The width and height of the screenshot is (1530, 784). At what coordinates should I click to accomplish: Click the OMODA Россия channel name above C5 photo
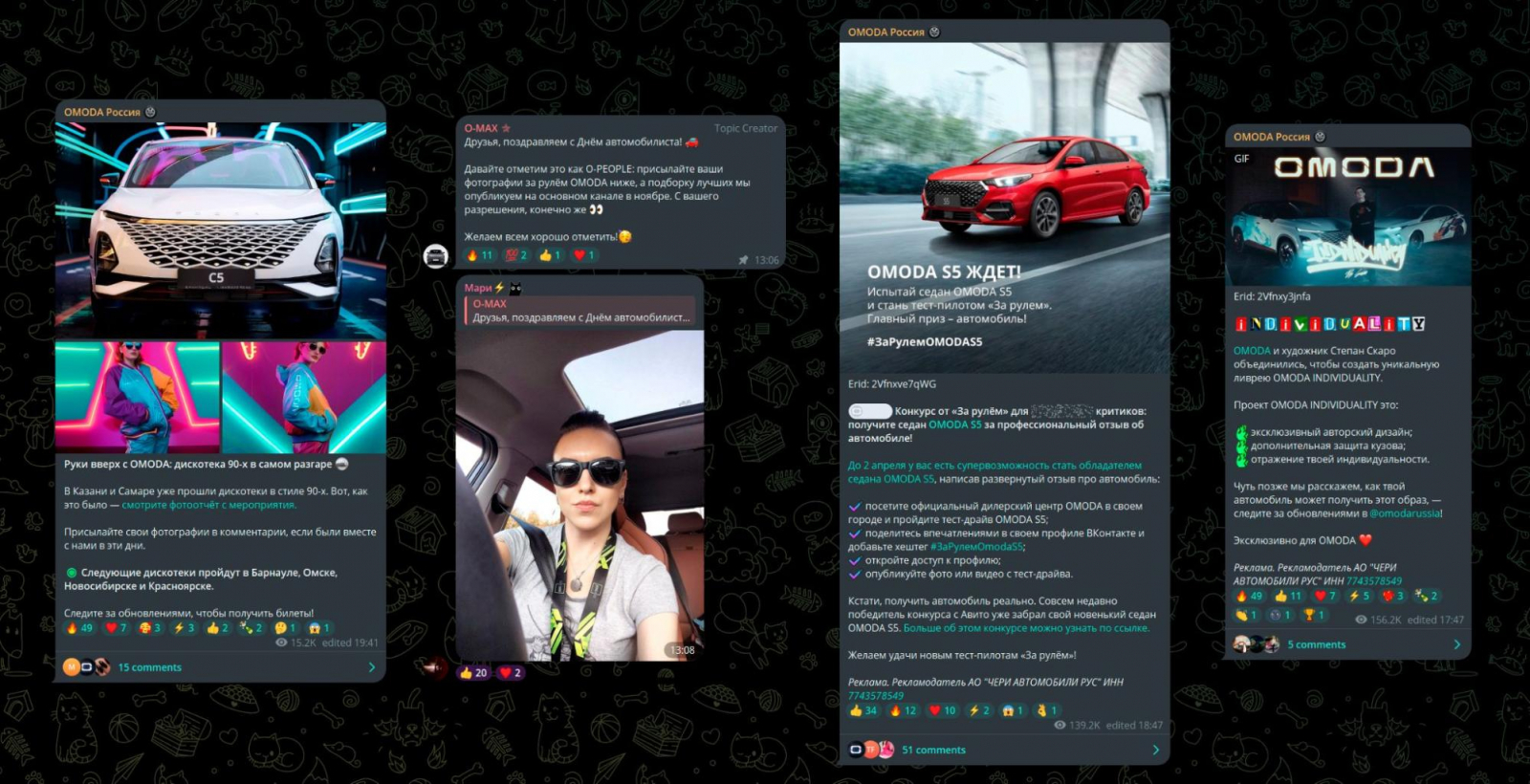point(102,112)
